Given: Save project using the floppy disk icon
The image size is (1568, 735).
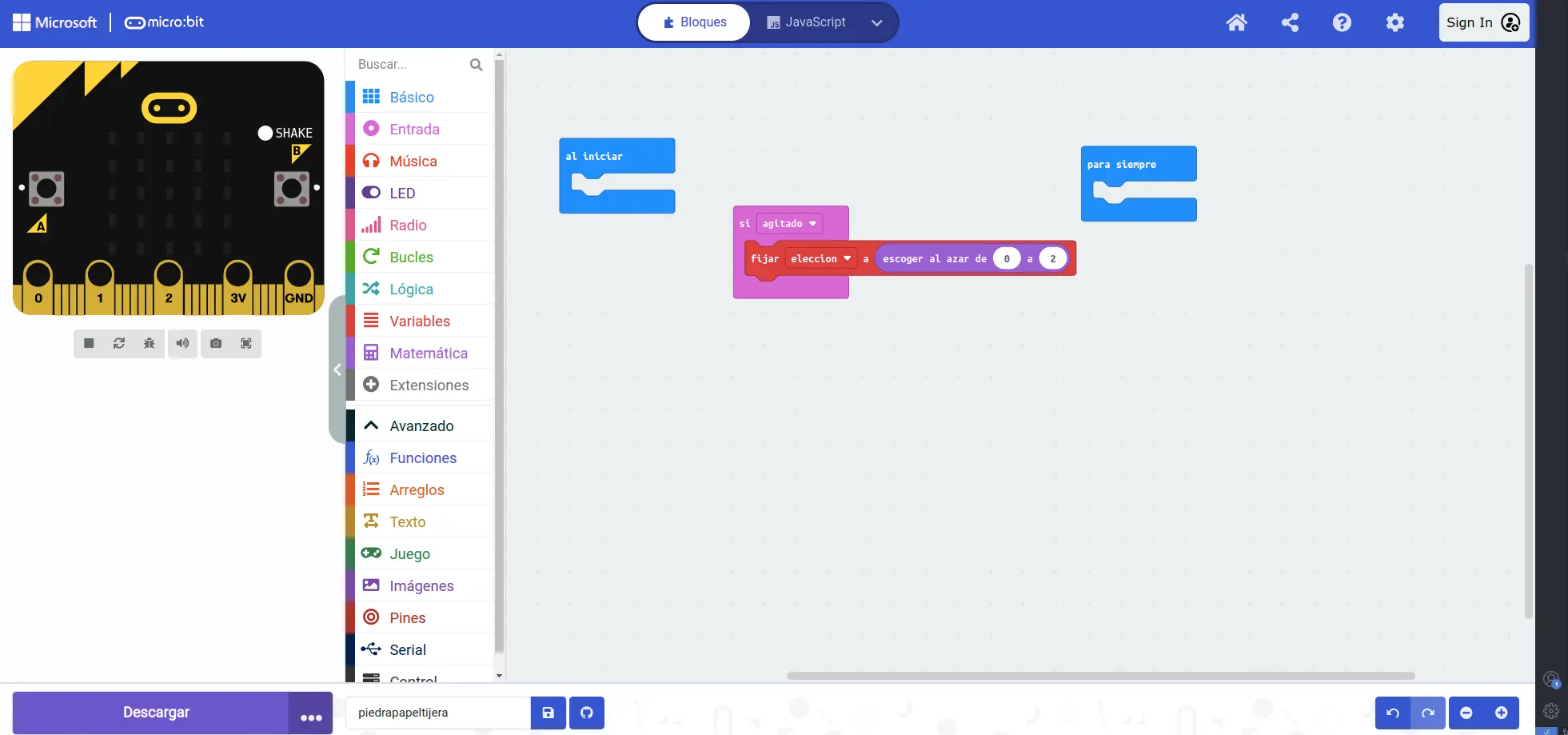Looking at the screenshot, I should point(549,713).
